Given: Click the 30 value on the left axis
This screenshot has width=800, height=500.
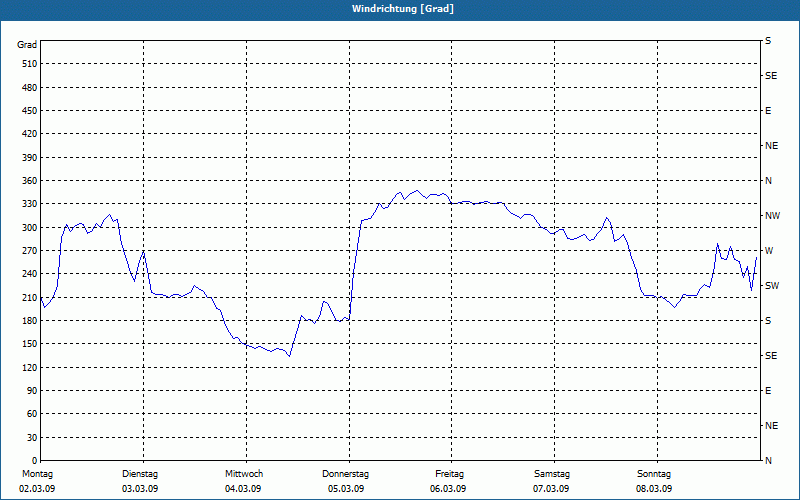Looking at the screenshot, I should pos(32,438).
